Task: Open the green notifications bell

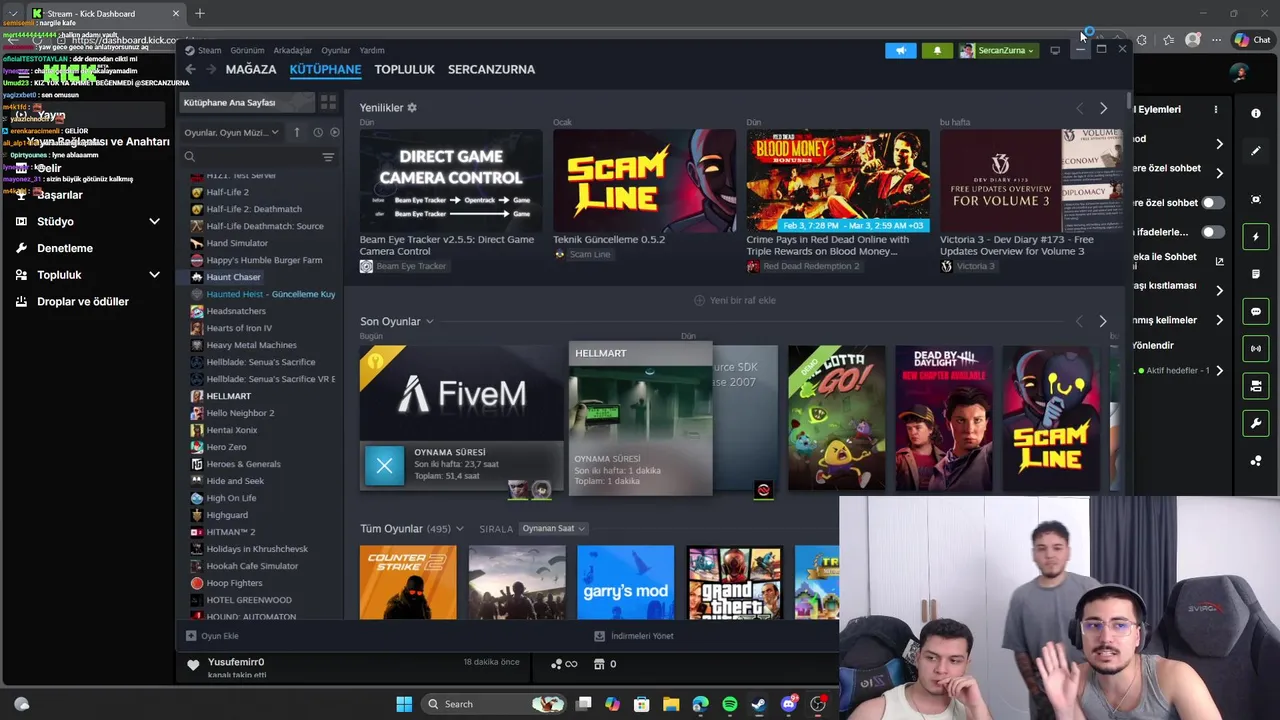Action: click(937, 50)
